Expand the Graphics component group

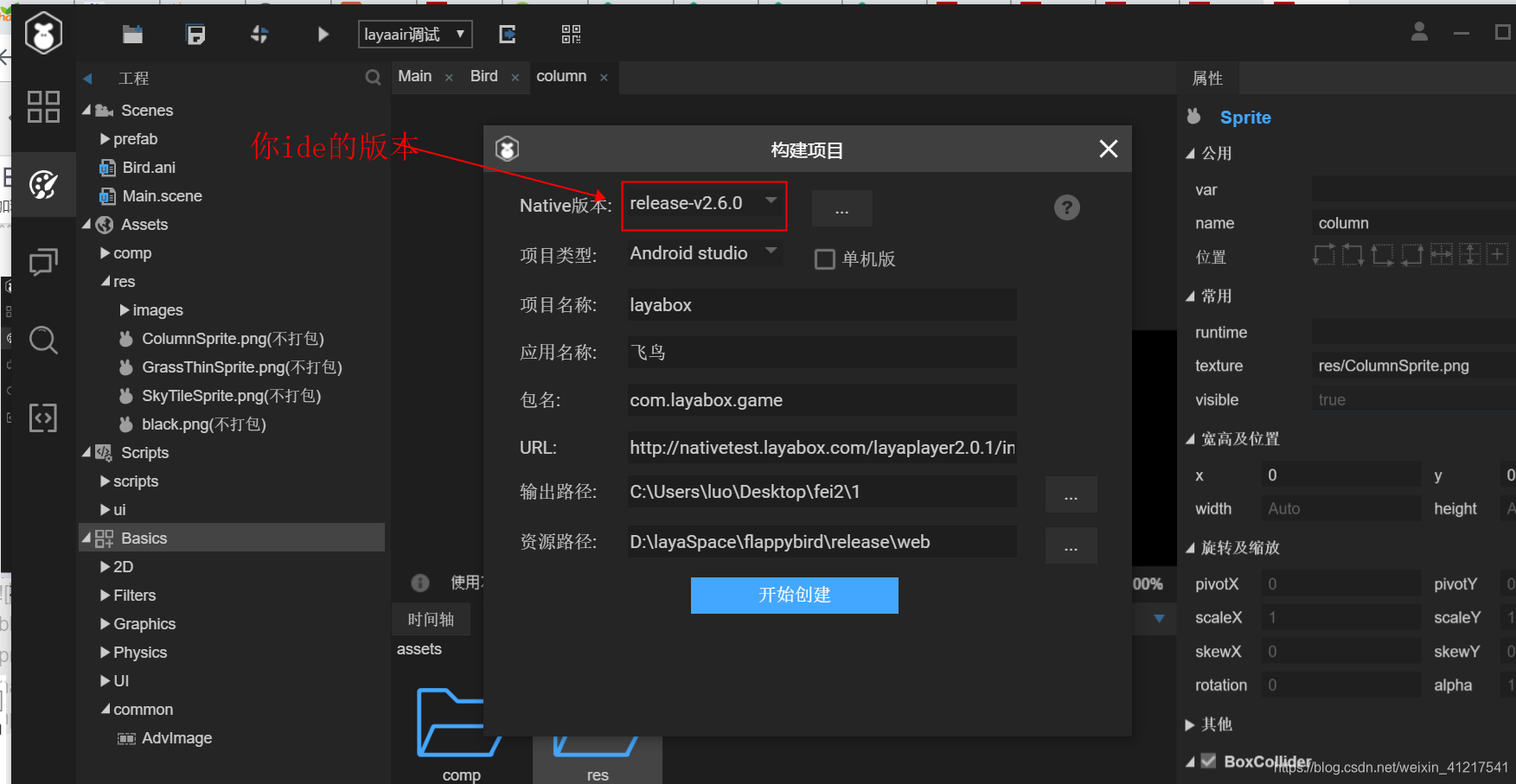(105, 624)
